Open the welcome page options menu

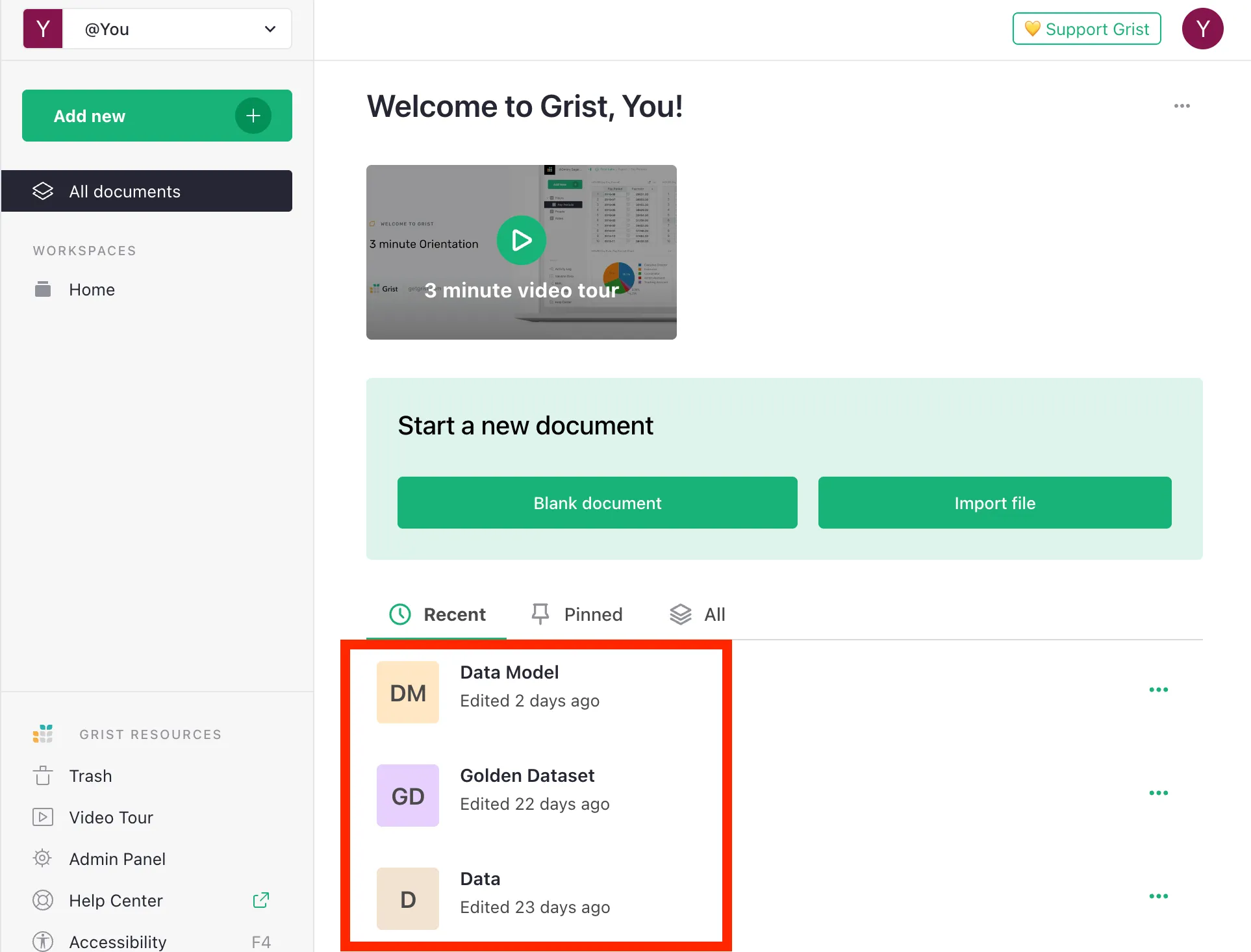[x=1181, y=106]
